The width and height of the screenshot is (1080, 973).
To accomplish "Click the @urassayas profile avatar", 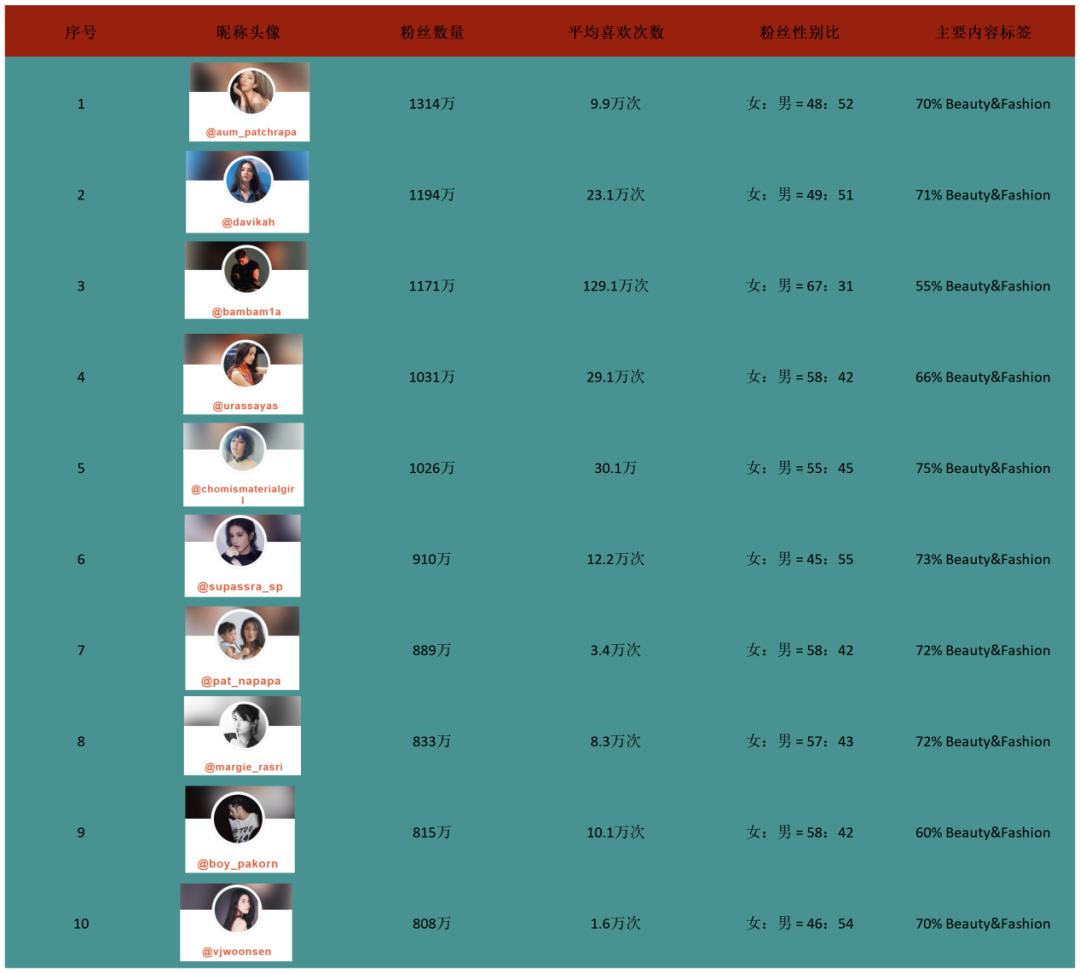I will coord(246,363).
